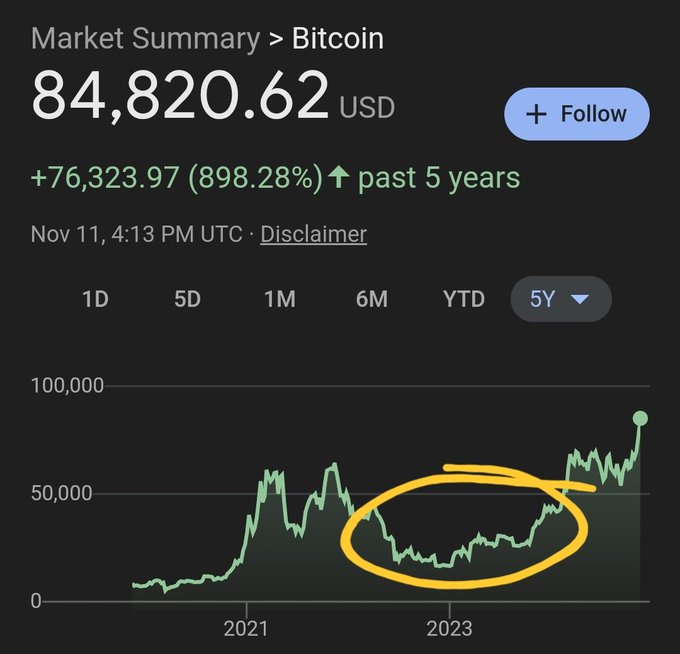
Task: Click the +76,323.97 (898.28%) change text
Action: tap(177, 178)
